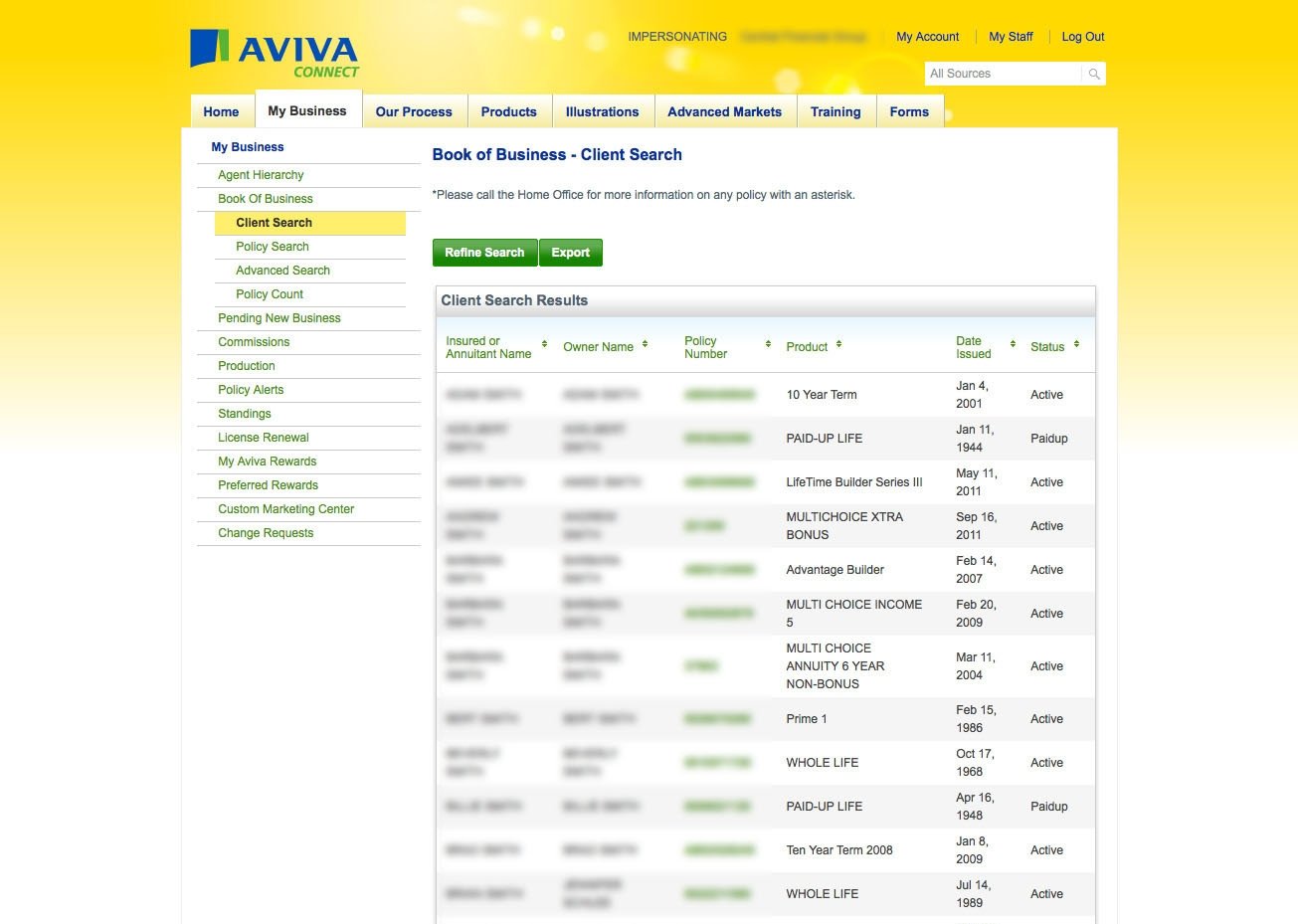The image size is (1298, 924).
Task: Select the My Business tab
Action: click(307, 110)
